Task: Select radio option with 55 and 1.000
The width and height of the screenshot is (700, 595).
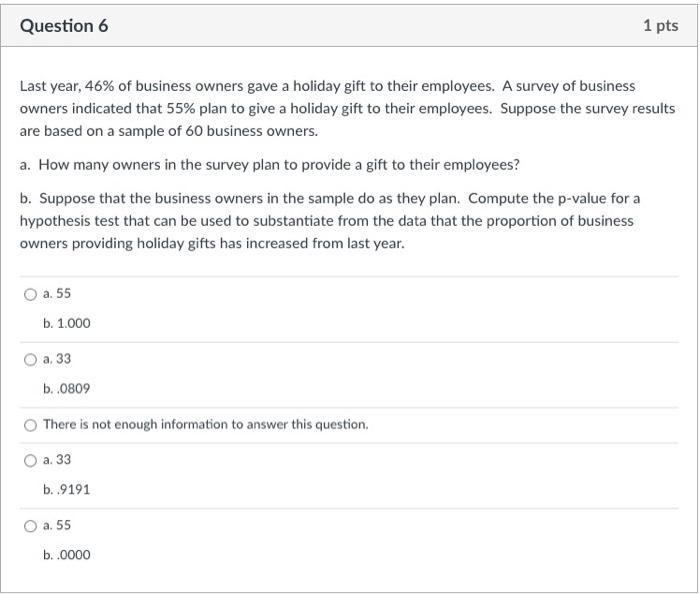Action: tap(30, 295)
